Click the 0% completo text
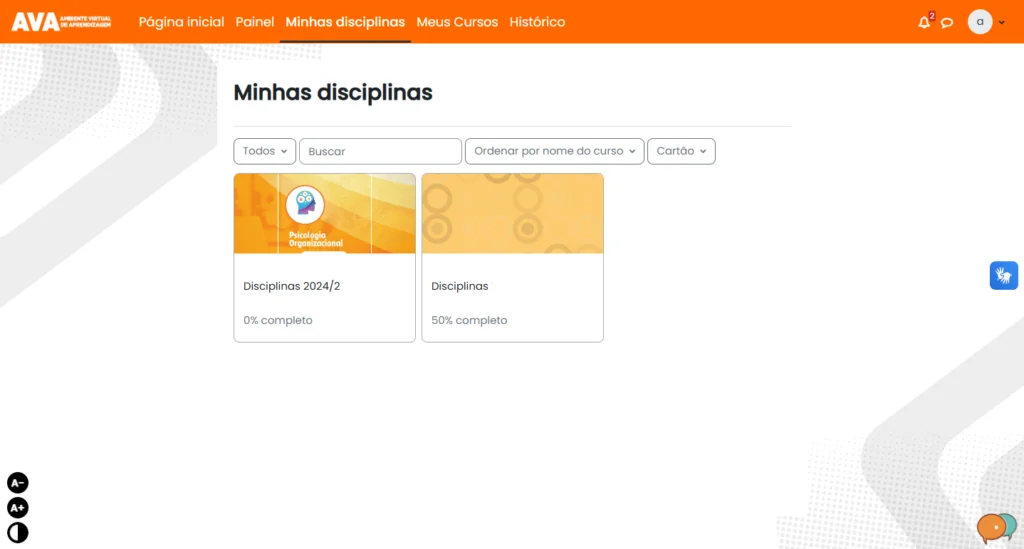Viewport: 1024px width, 549px height. [x=278, y=320]
